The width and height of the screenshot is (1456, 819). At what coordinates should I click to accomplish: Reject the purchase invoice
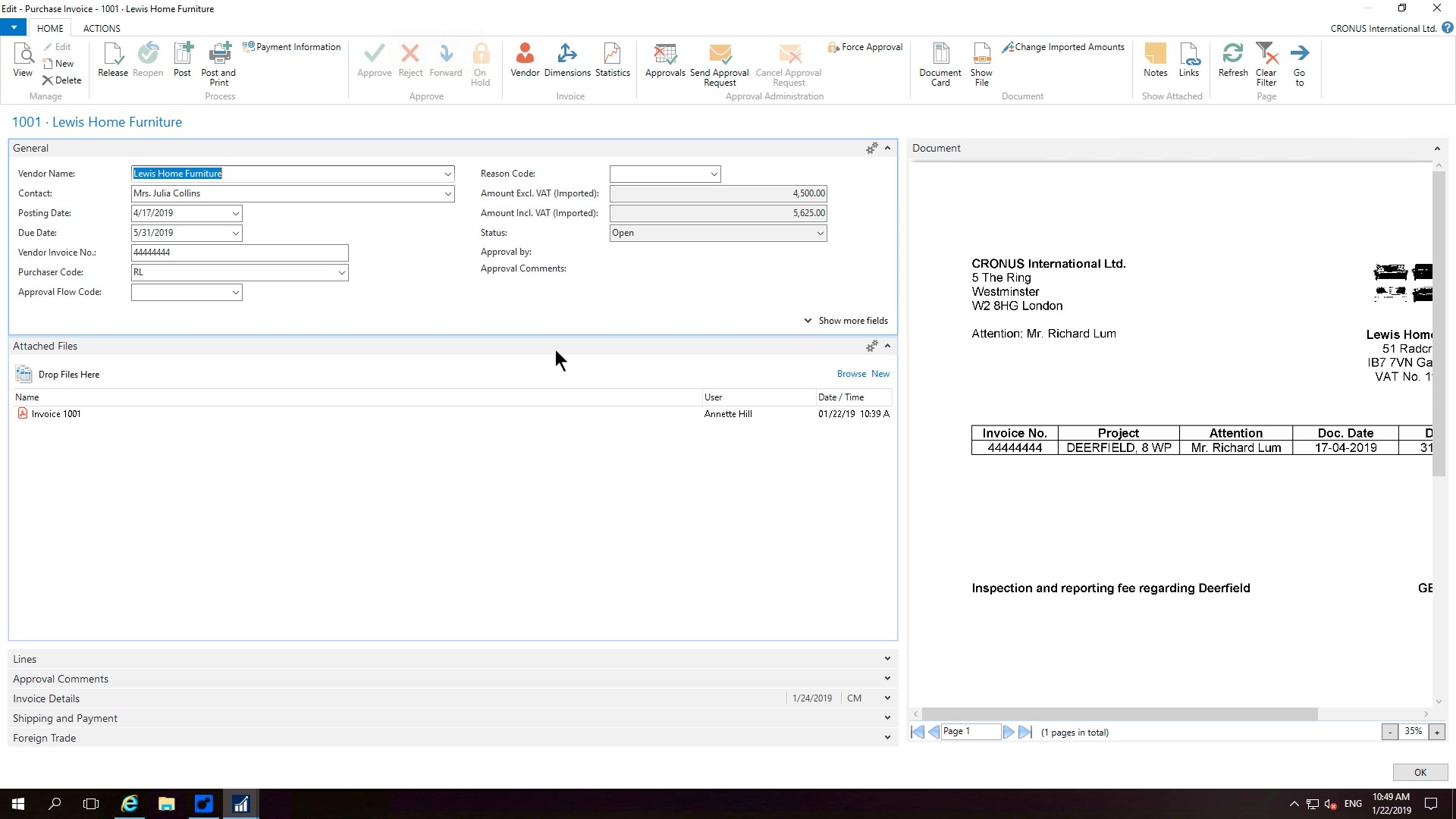(x=410, y=61)
